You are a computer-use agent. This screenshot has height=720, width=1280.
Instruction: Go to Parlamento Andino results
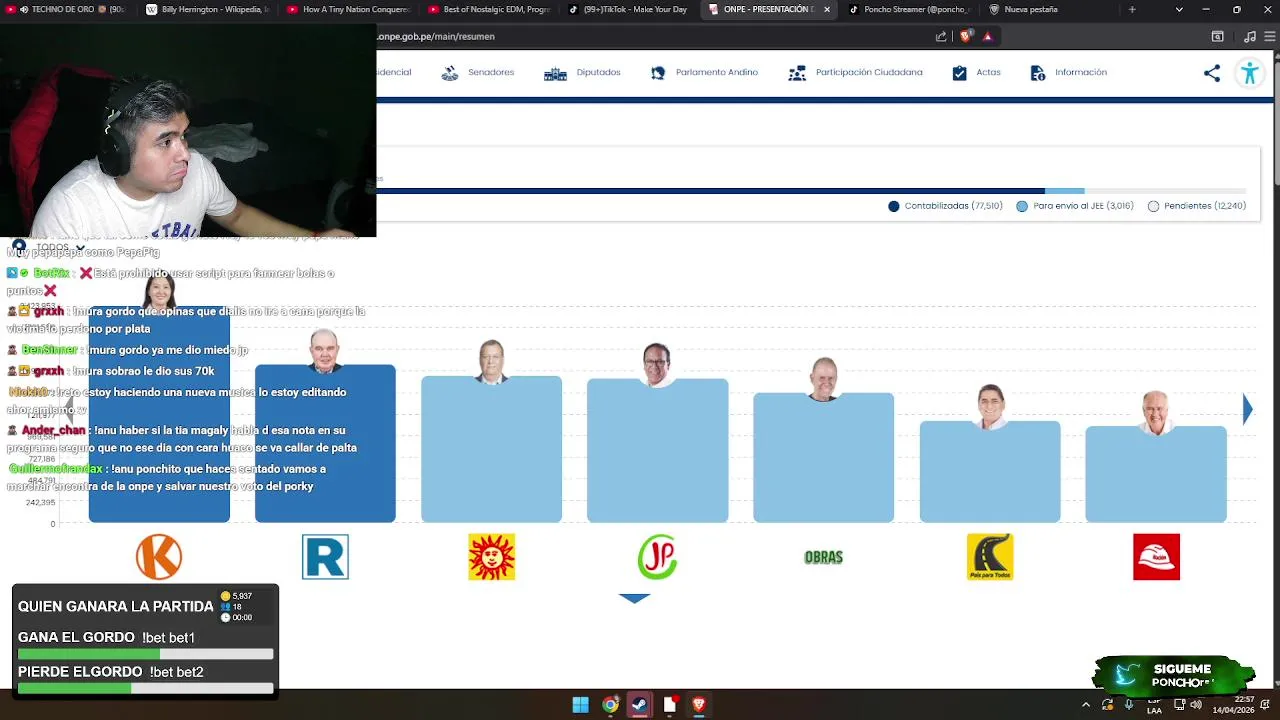pyautogui.click(x=704, y=72)
